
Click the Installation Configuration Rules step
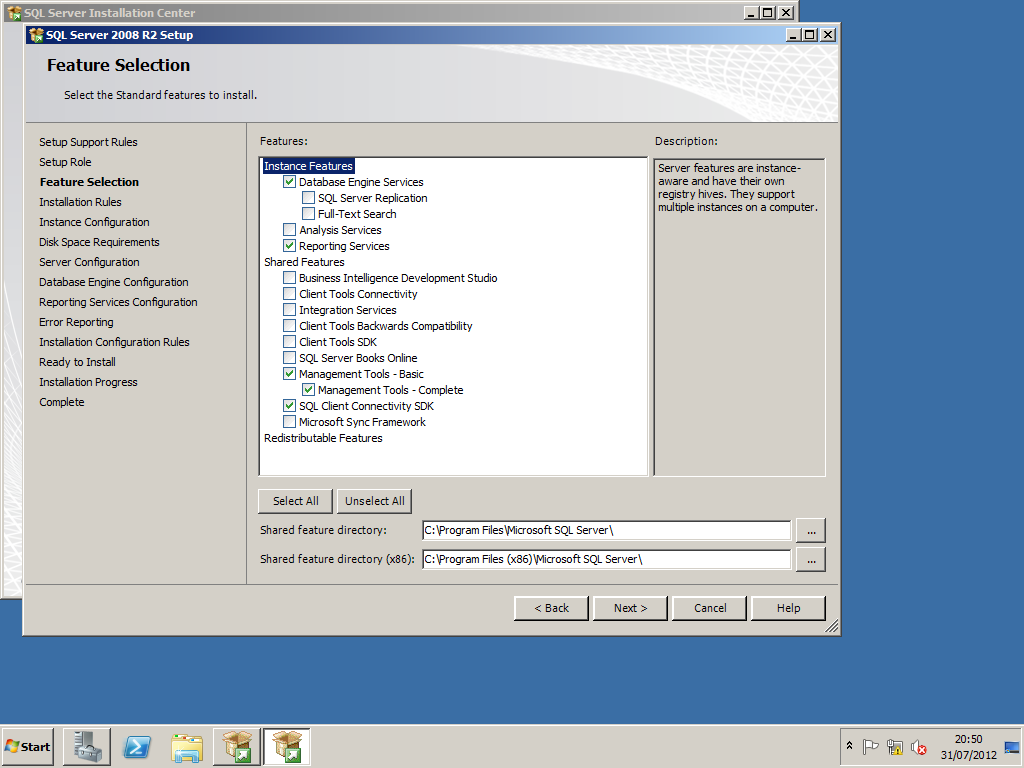click(x=114, y=342)
